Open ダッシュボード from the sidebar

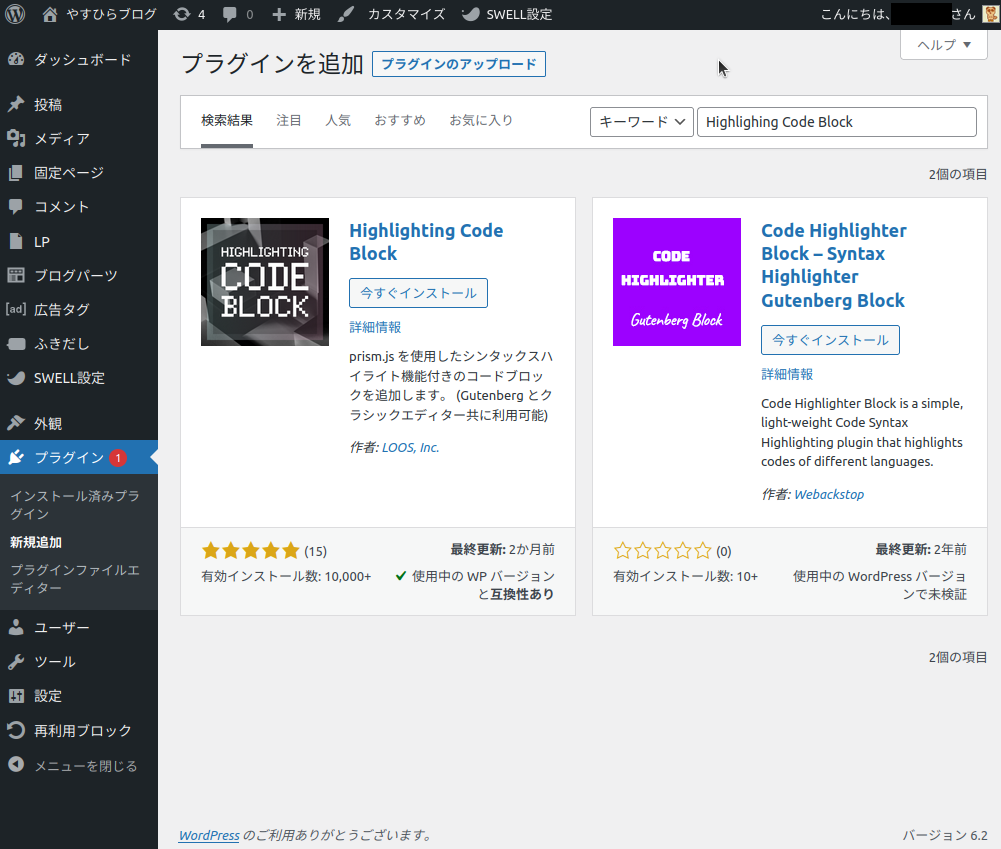(x=82, y=60)
